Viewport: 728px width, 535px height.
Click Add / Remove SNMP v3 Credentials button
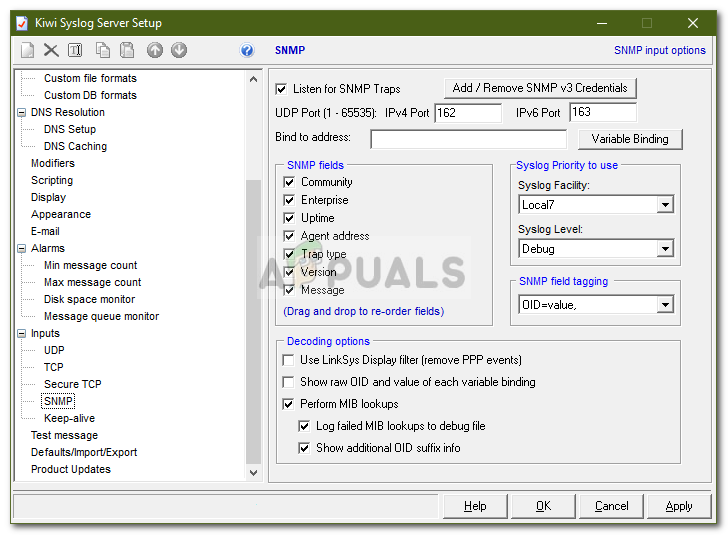coord(540,88)
